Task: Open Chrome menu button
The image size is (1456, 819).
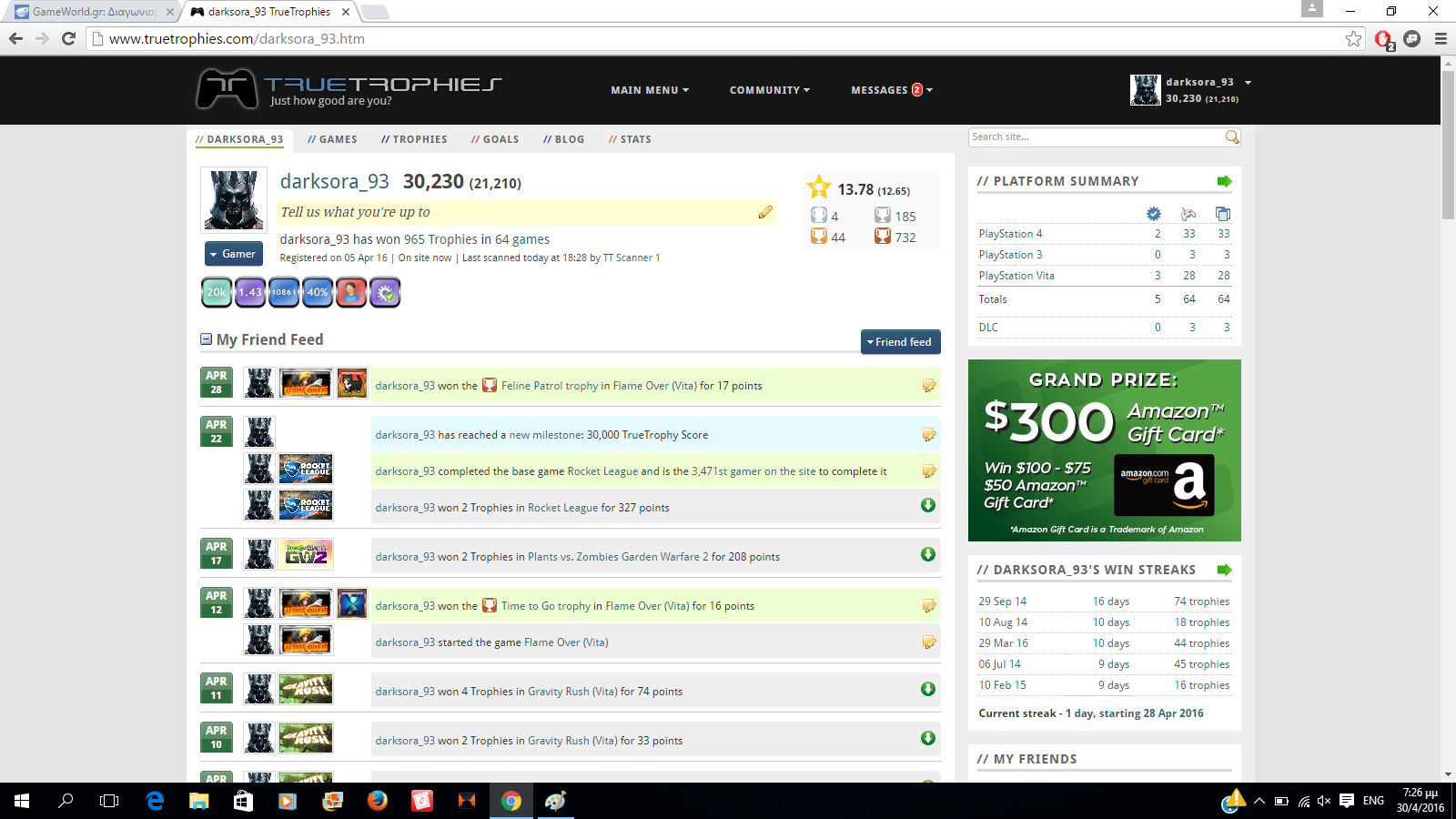Action: (x=1441, y=39)
